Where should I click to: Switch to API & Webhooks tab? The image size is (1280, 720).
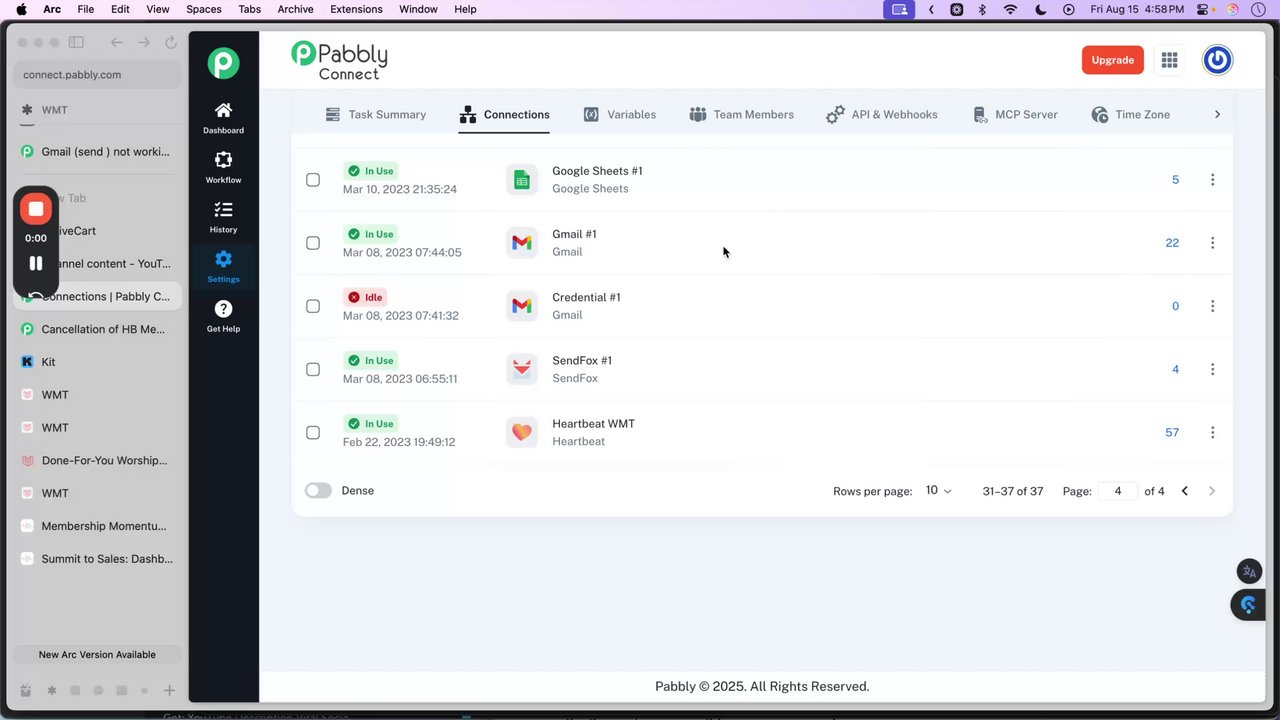[x=882, y=115]
